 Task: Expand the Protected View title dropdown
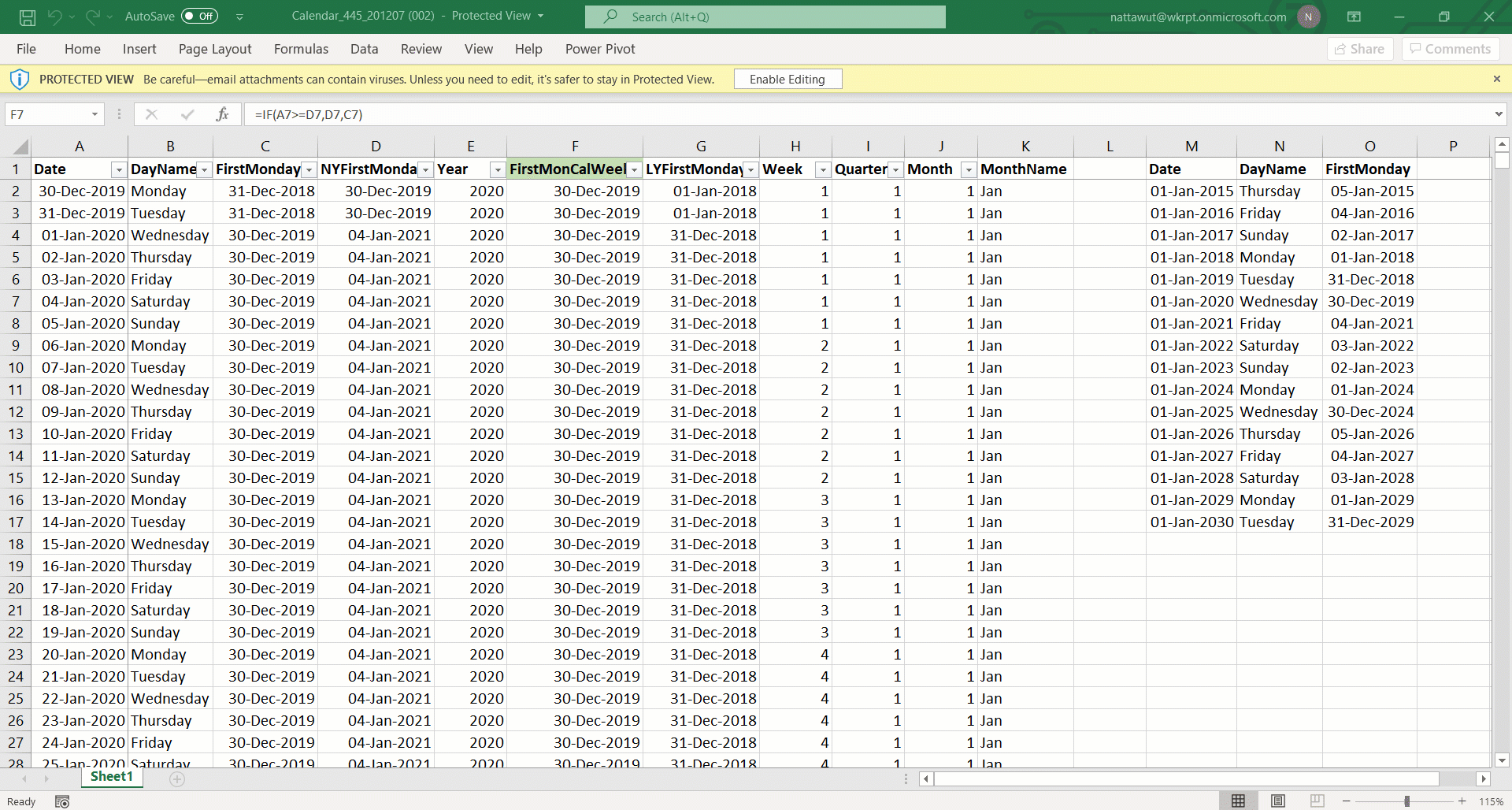coord(540,16)
